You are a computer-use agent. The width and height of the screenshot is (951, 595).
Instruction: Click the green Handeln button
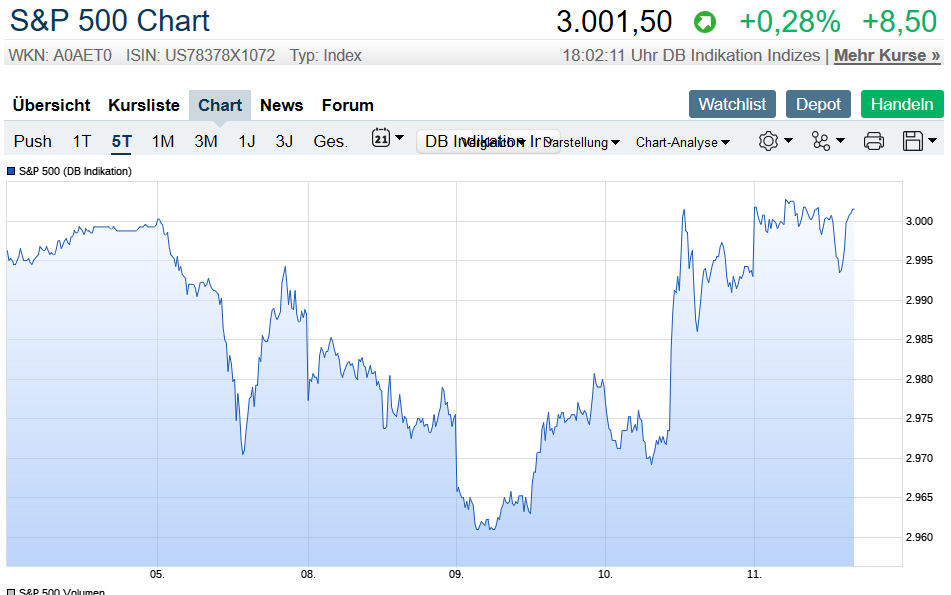[x=902, y=104]
